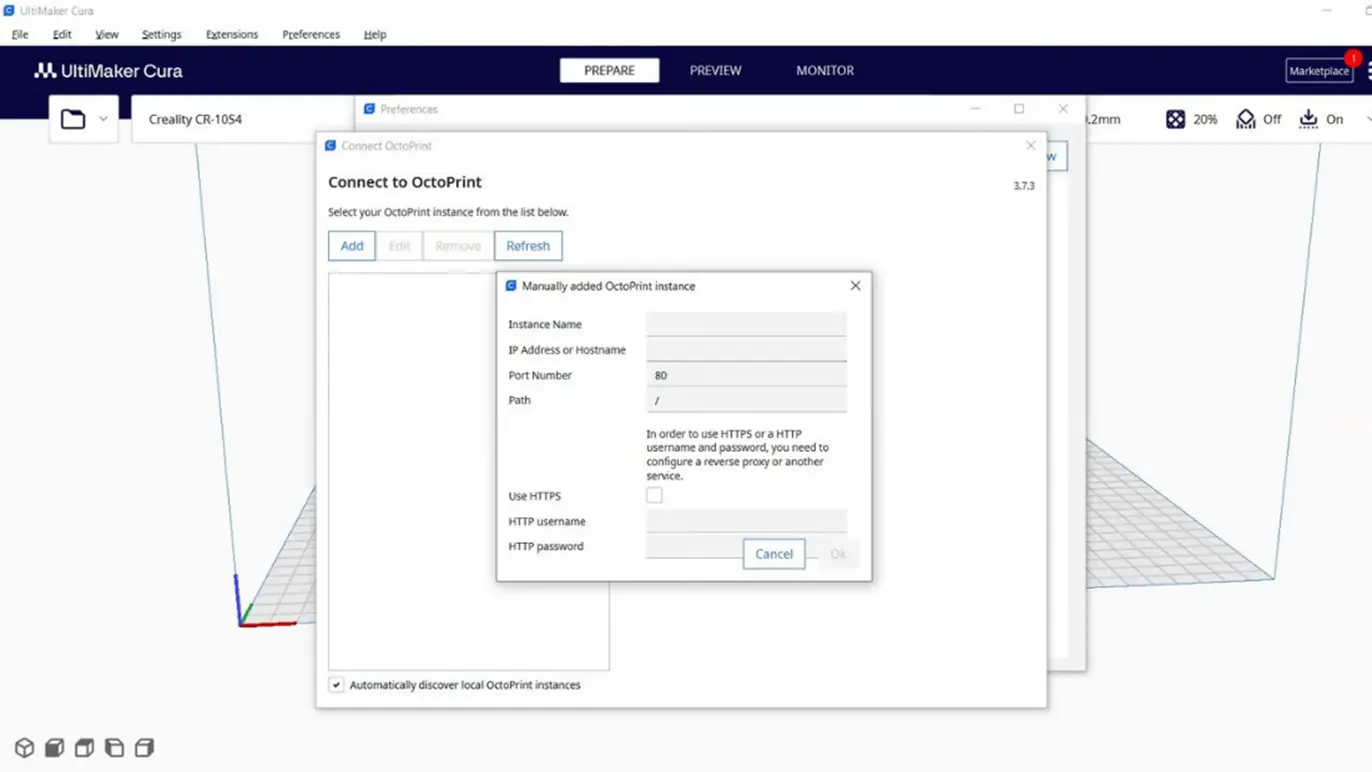
Task: Open the View menu
Action: 107,34
